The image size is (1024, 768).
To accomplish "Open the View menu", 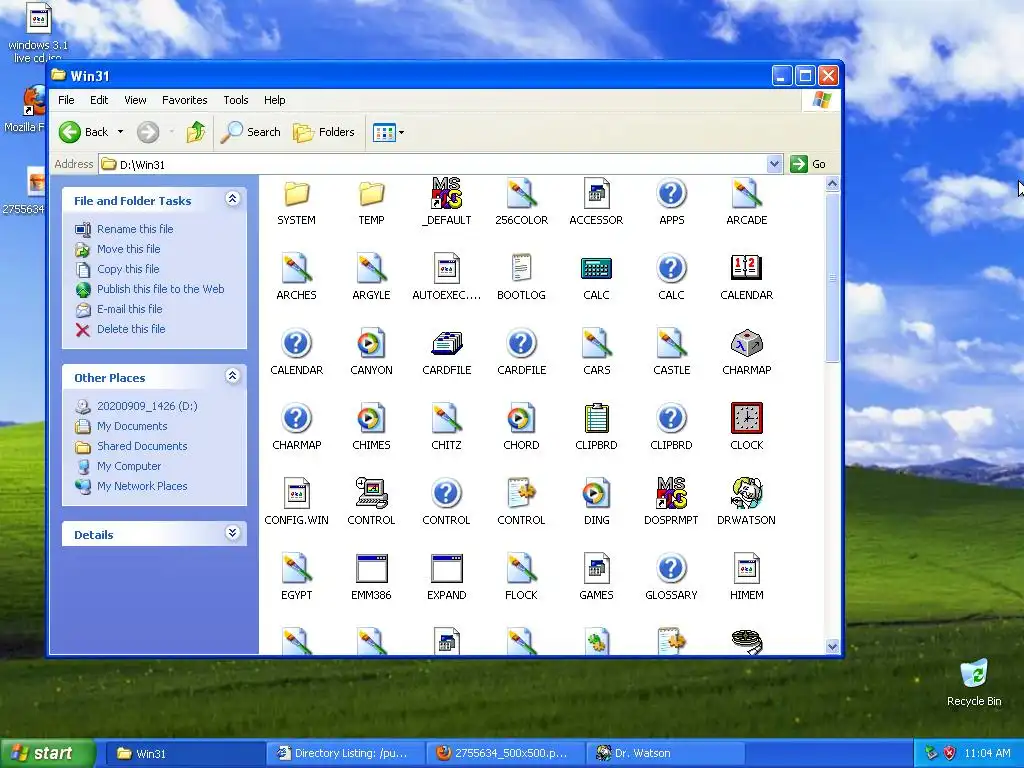I will pos(135,100).
